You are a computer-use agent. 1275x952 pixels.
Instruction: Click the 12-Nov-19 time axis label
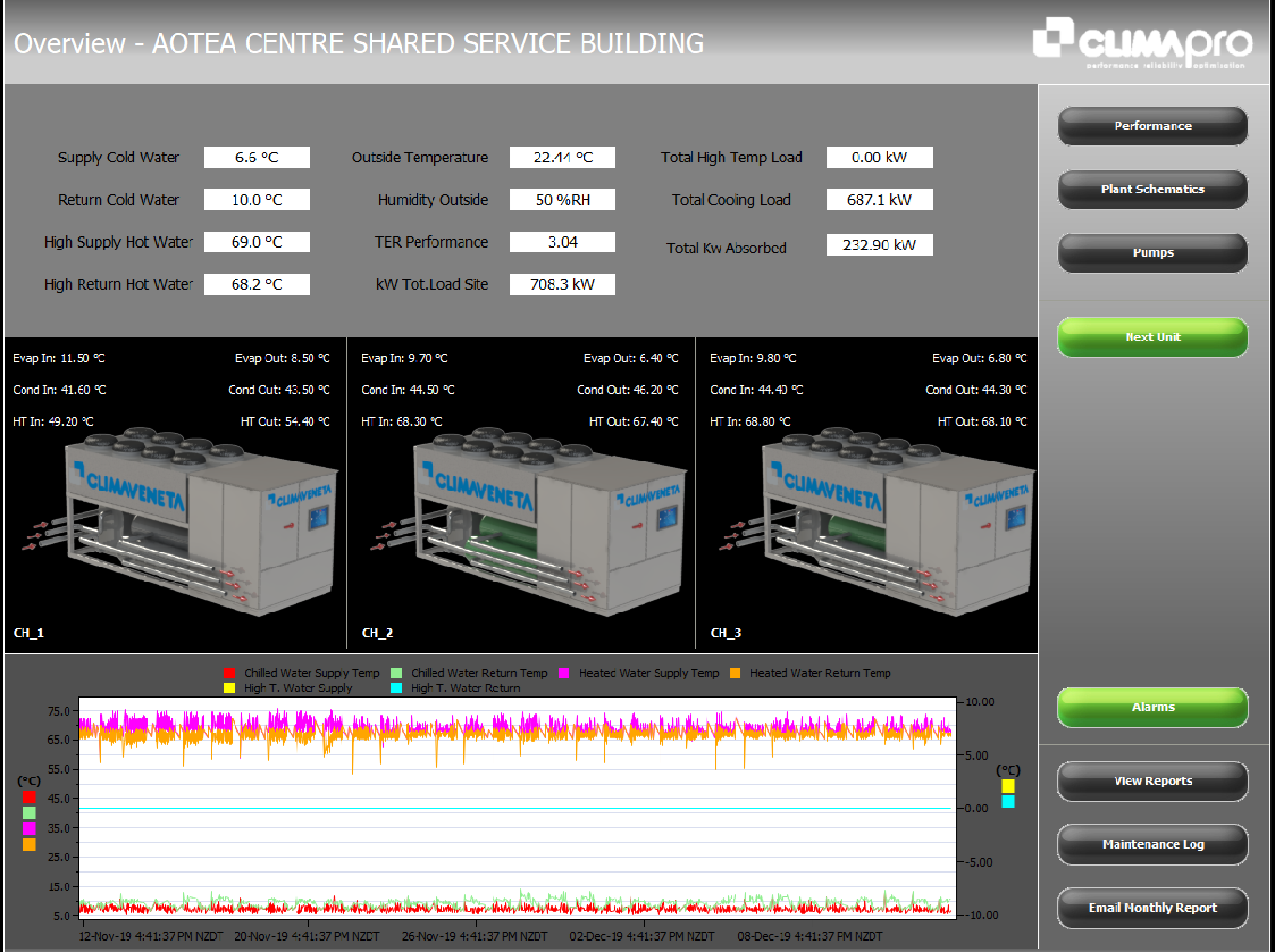click(x=151, y=936)
